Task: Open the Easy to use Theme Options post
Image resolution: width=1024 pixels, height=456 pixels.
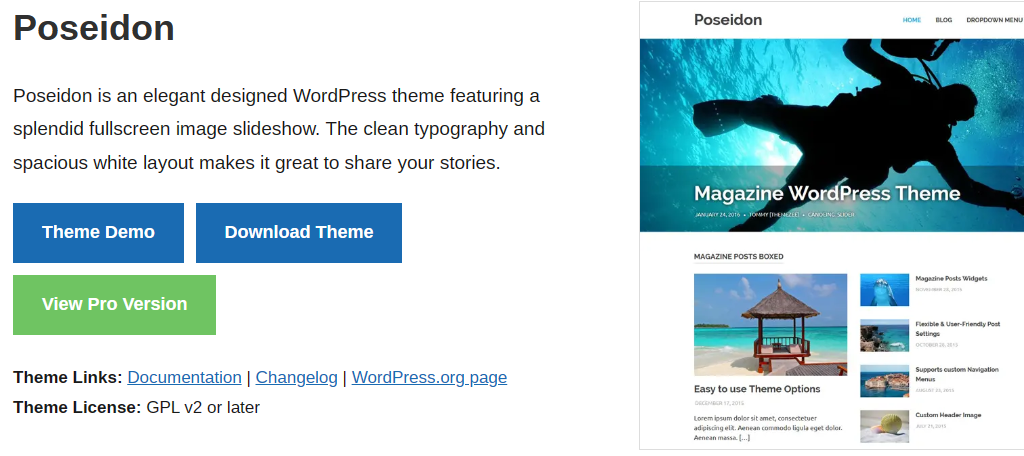Action: (757, 389)
